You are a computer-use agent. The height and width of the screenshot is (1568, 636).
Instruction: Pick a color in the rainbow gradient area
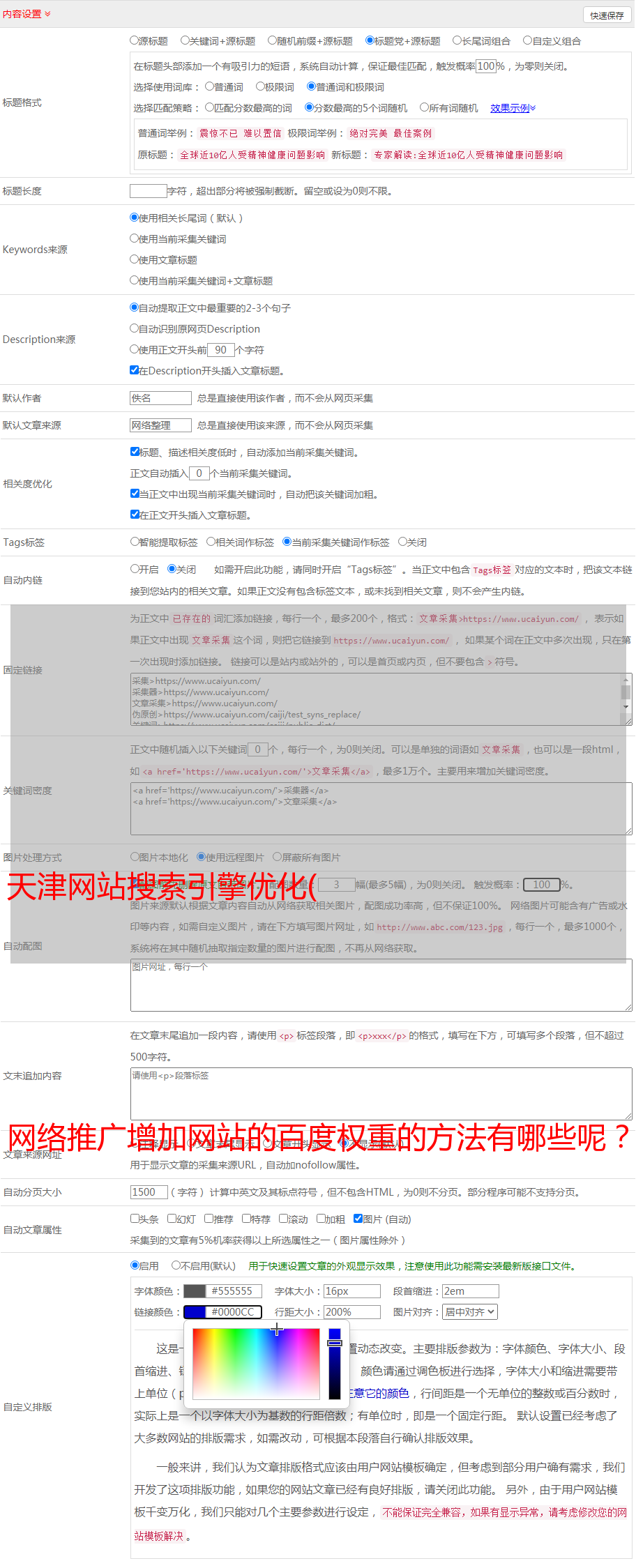[x=256, y=1364]
